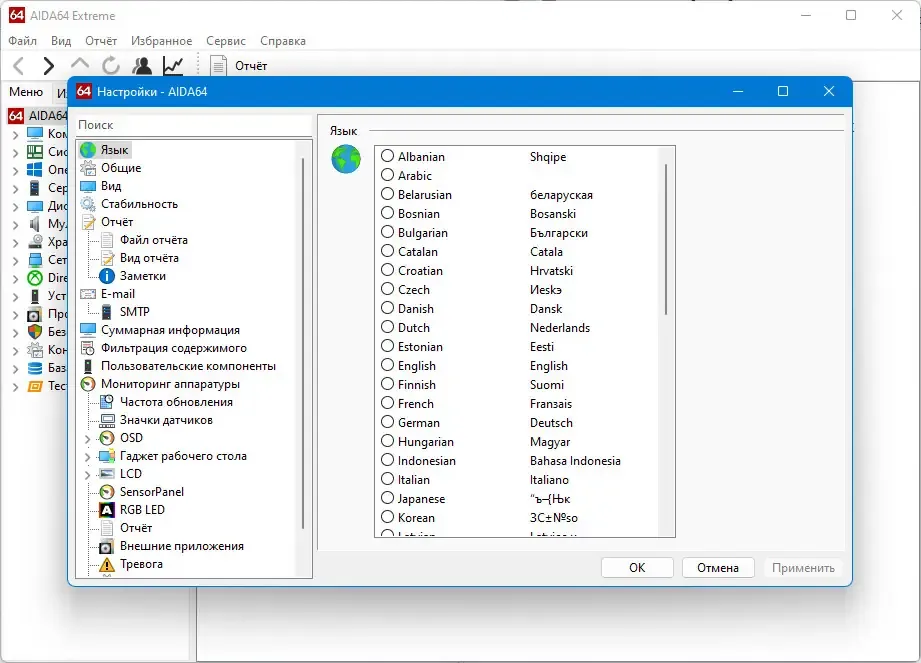Expand the Тест node in main window tree
Viewport: 921px width, 663px height.
pos(15,386)
